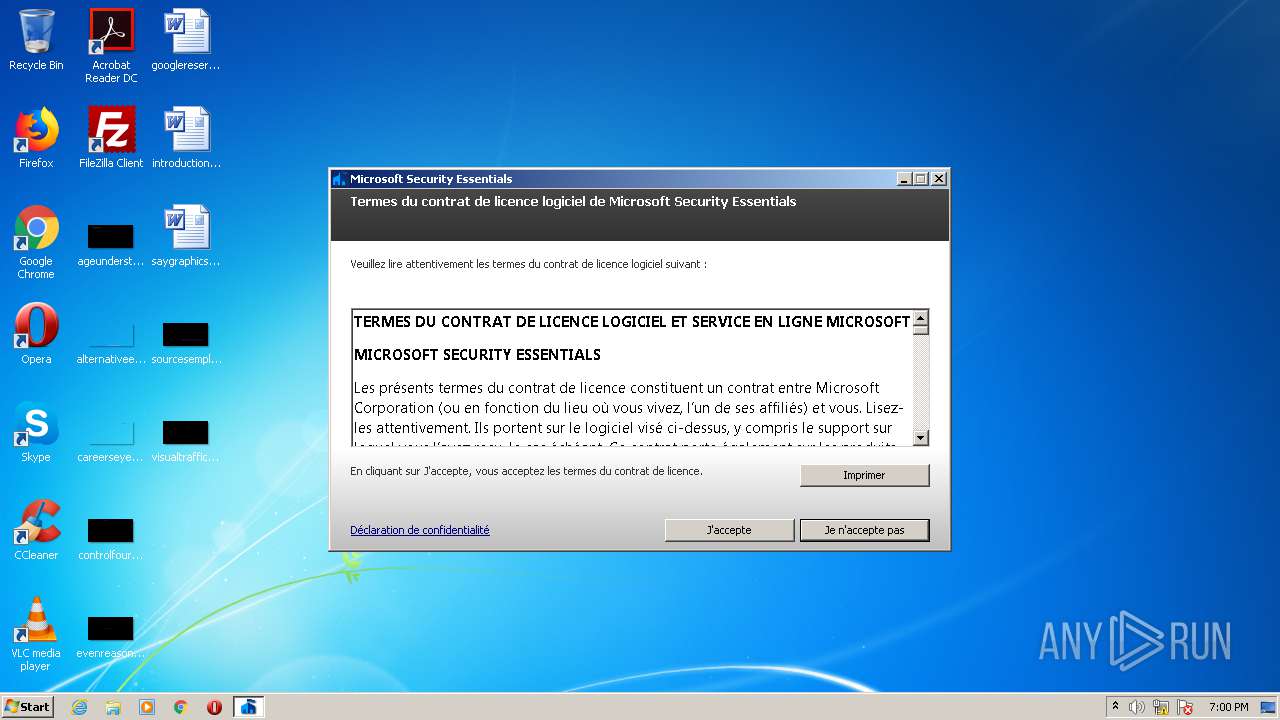The height and width of the screenshot is (720, 1280).
Task: Select the visualtraffic desktop file
Action: pos(186,438)
